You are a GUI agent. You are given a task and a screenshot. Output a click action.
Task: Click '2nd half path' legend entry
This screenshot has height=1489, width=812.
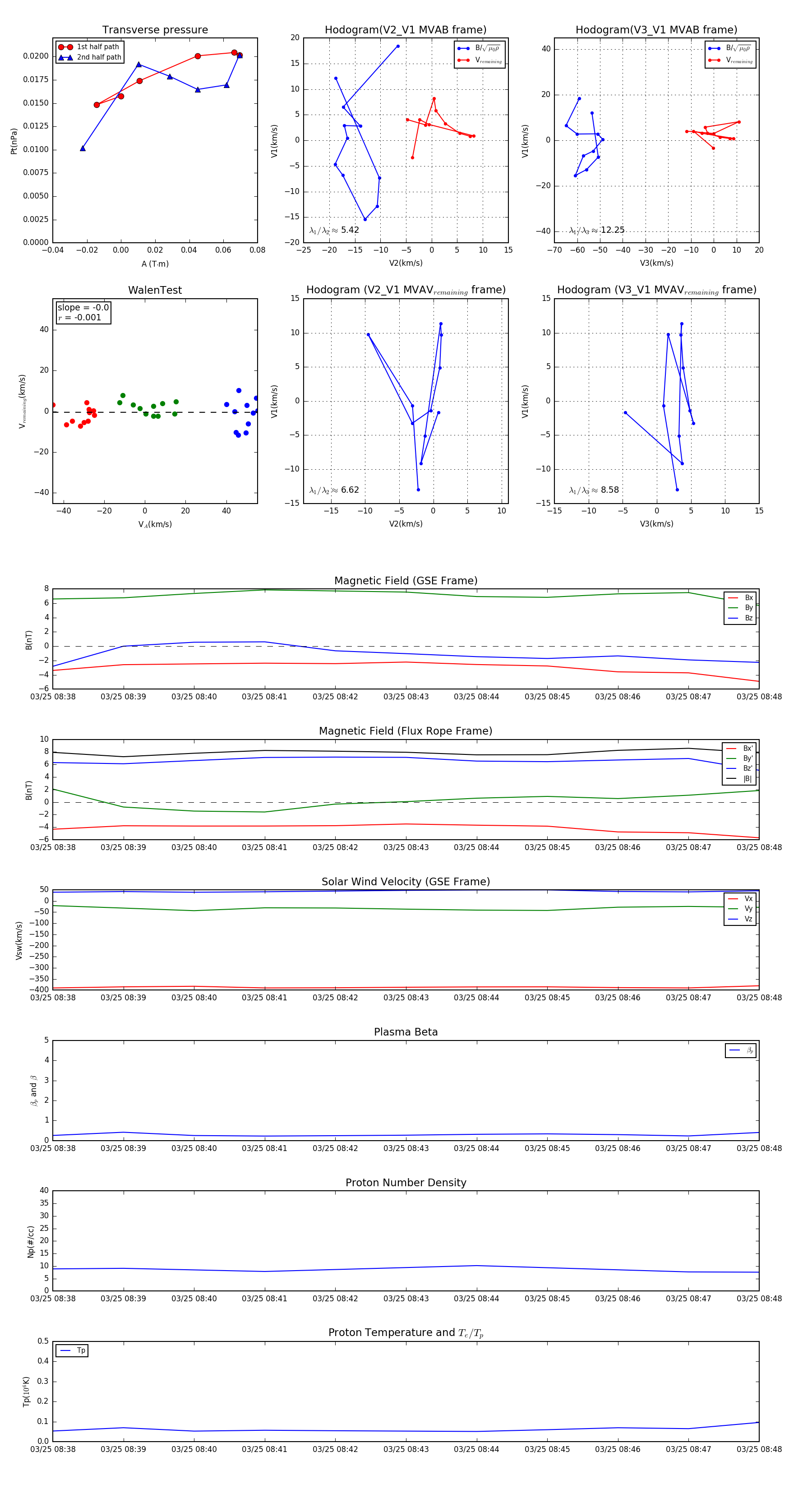[90, 57]
